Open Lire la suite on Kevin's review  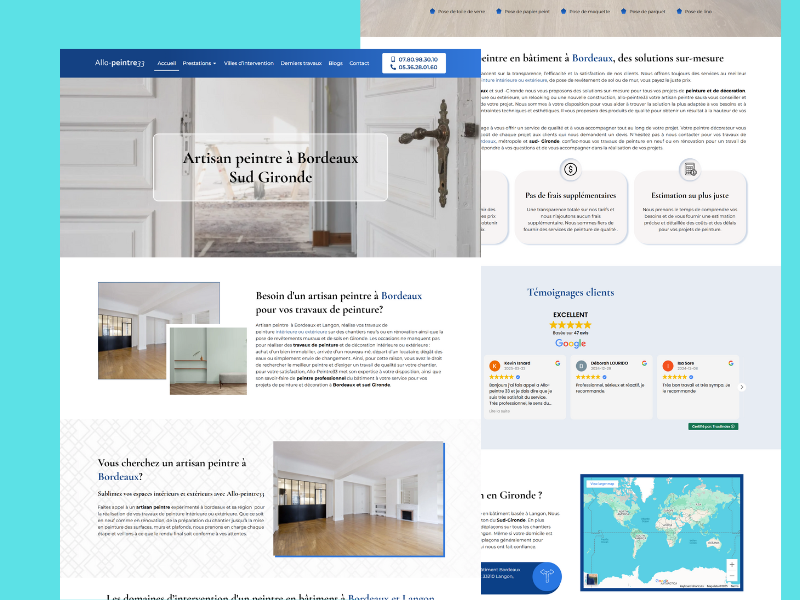(499, 411)
